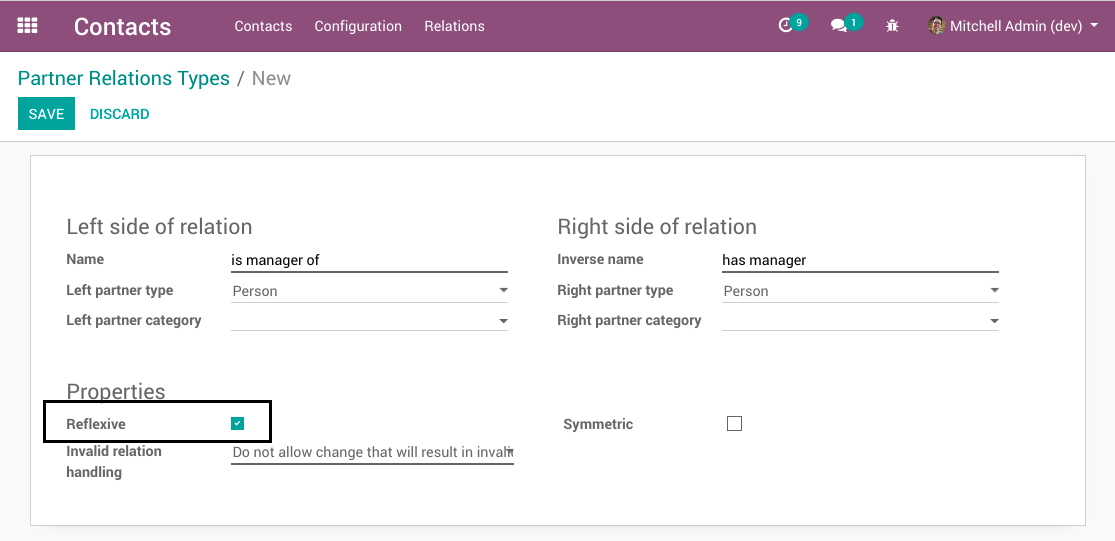The height and width of the screenshot is (541, 1115).
Task: Discard the new relation type
Action: click(119, 114)
